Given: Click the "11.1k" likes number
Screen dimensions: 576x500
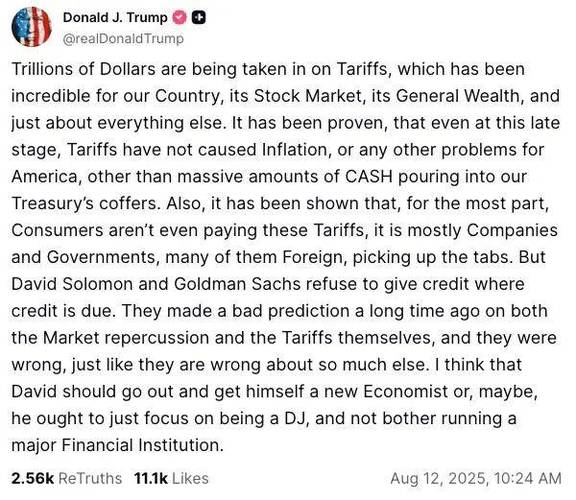Looking at the screenshot, I should point(151,478).
